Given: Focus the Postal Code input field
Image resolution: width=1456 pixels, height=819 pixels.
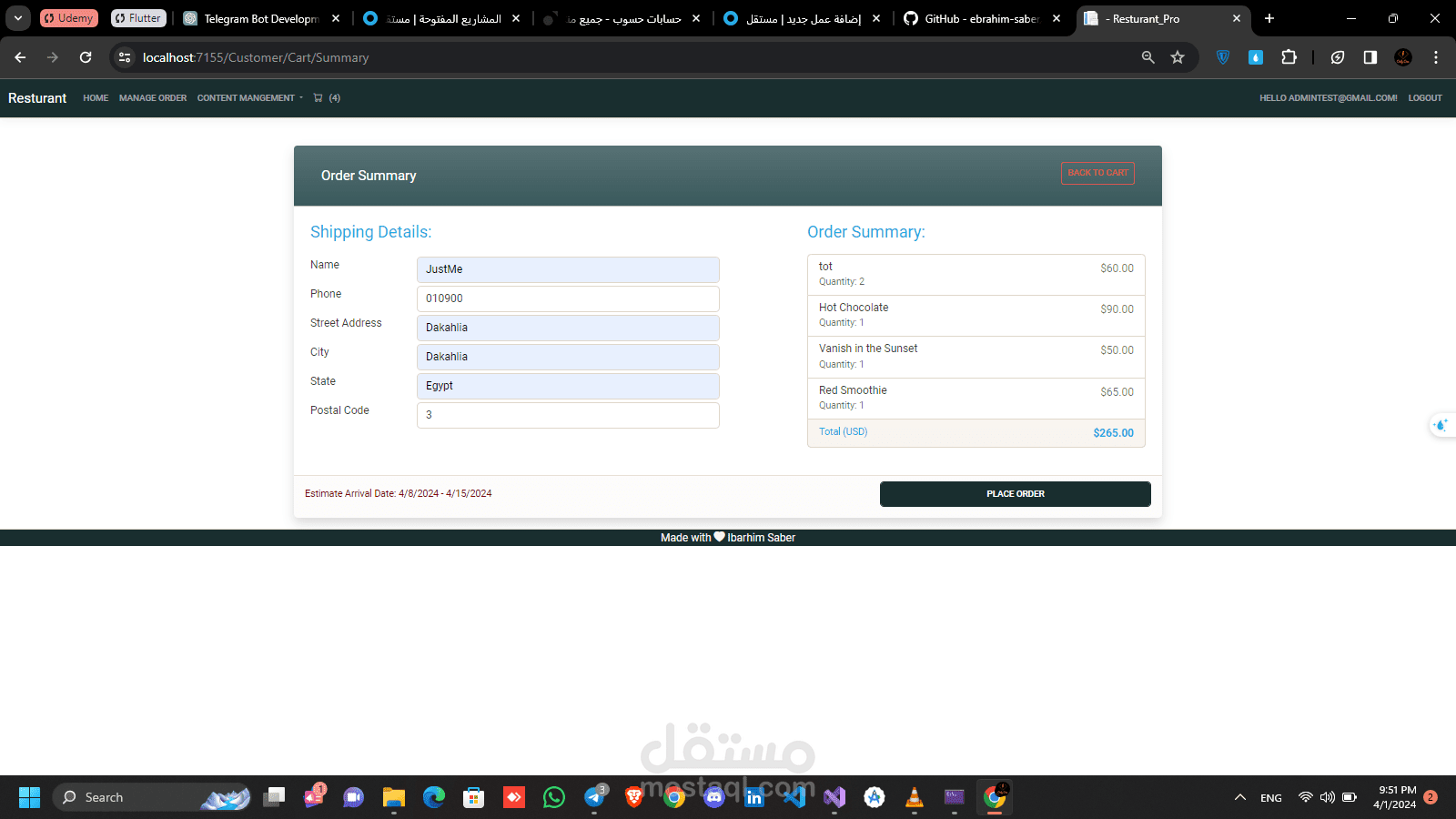Looking at the screenshot, I should point(568,415).
